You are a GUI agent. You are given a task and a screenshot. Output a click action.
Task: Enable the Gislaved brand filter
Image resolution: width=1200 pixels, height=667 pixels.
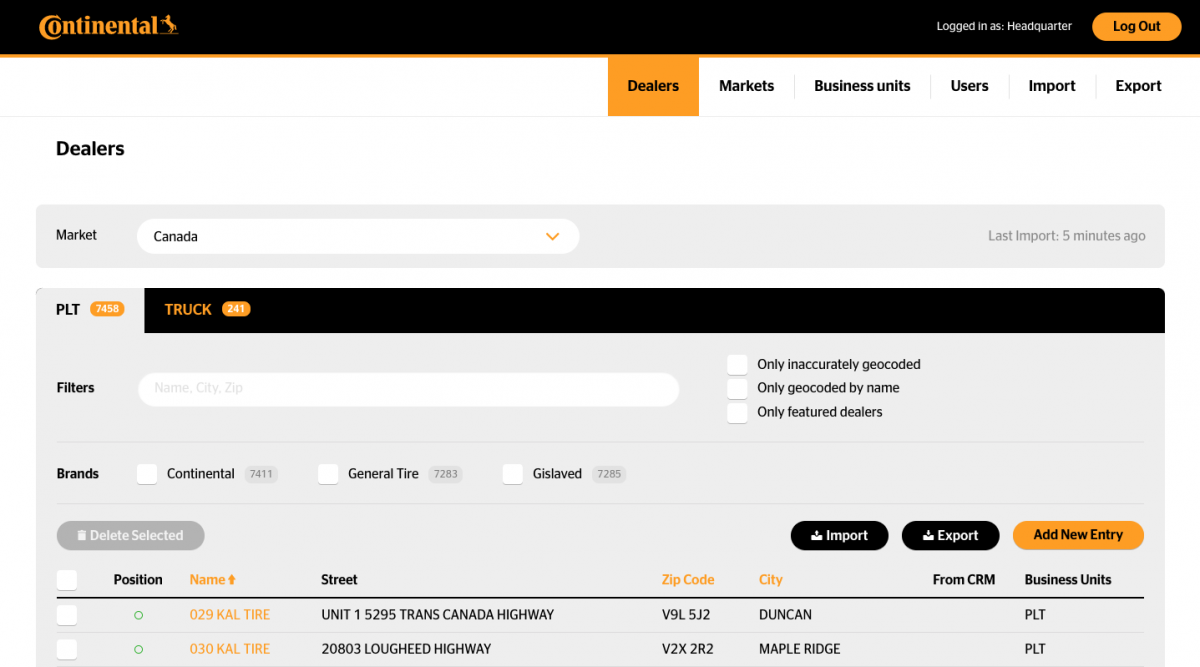[x=513, y=473]
